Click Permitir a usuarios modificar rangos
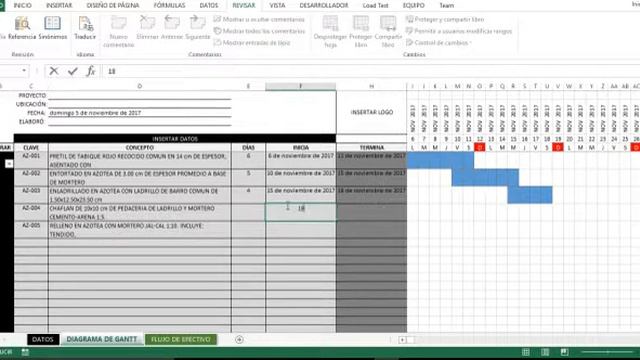 coord(459,31)
